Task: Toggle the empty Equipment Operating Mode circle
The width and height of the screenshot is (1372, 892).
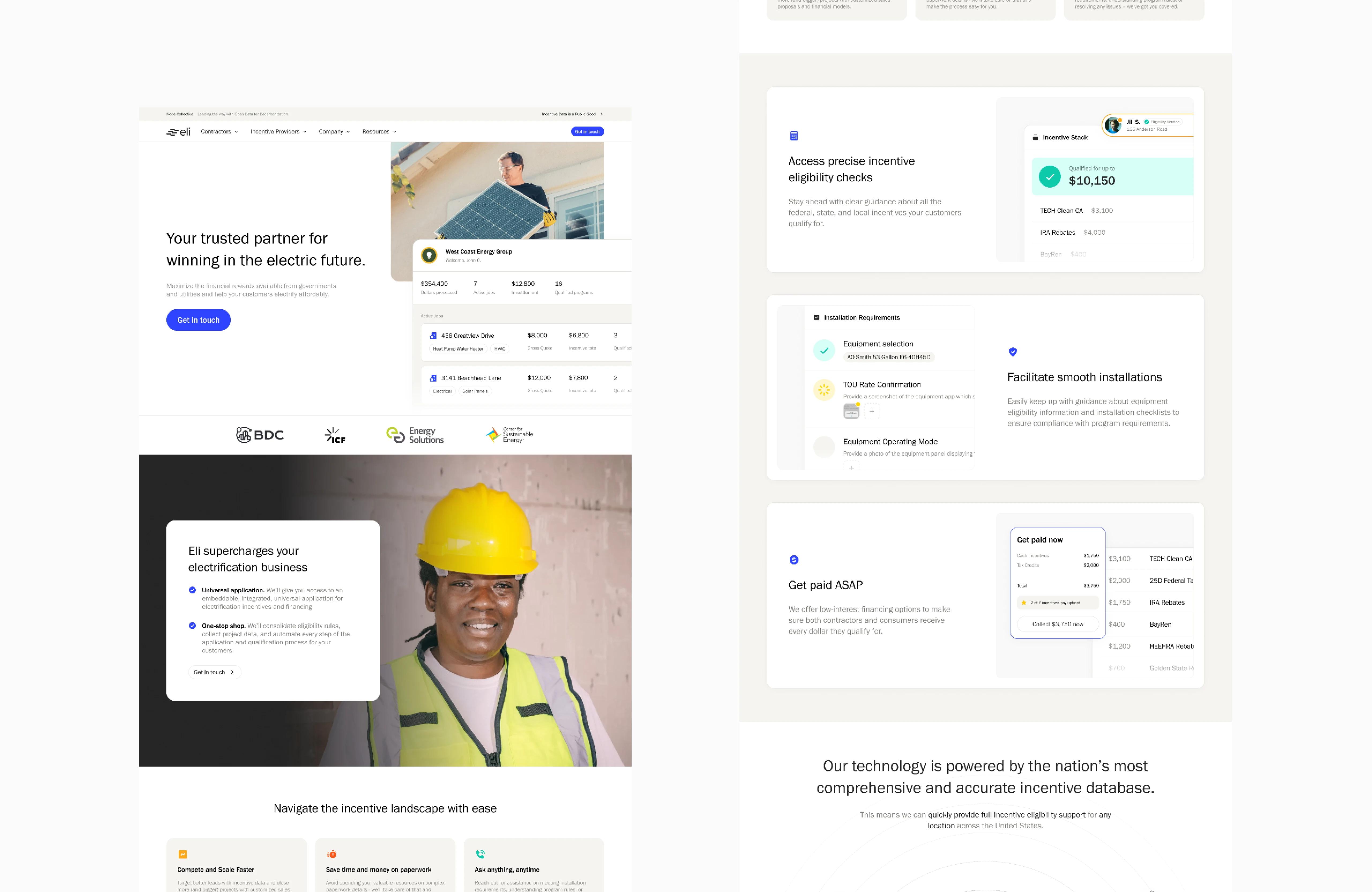Action: pyautogui.click(x=824, y=447)
